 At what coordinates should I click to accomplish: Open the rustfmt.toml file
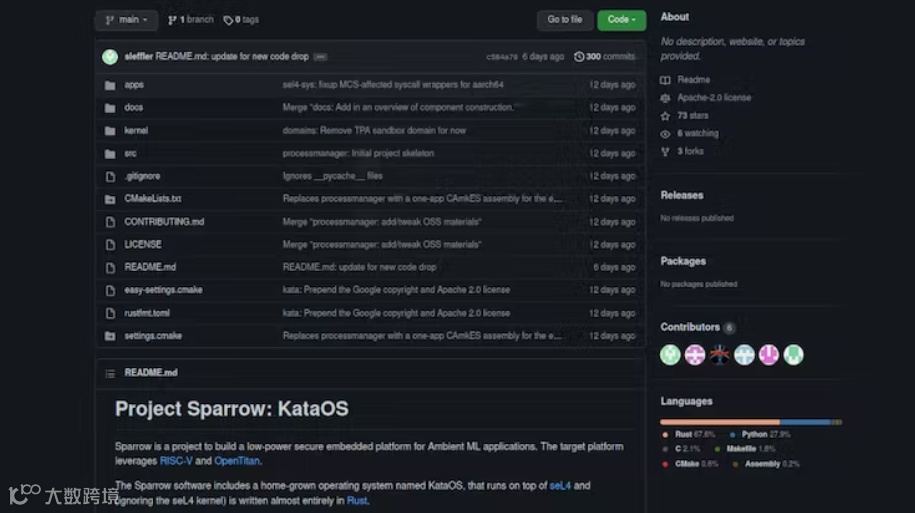click(147, 313)
